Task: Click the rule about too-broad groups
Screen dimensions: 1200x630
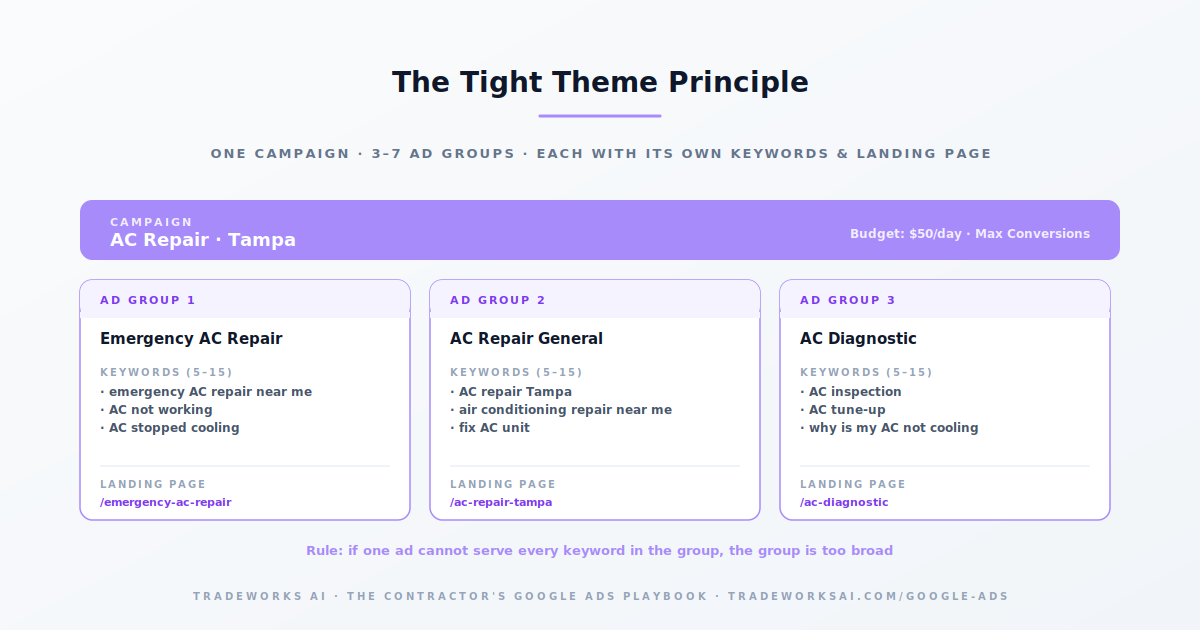Action: pyautogui.click(x=600, y=551)
